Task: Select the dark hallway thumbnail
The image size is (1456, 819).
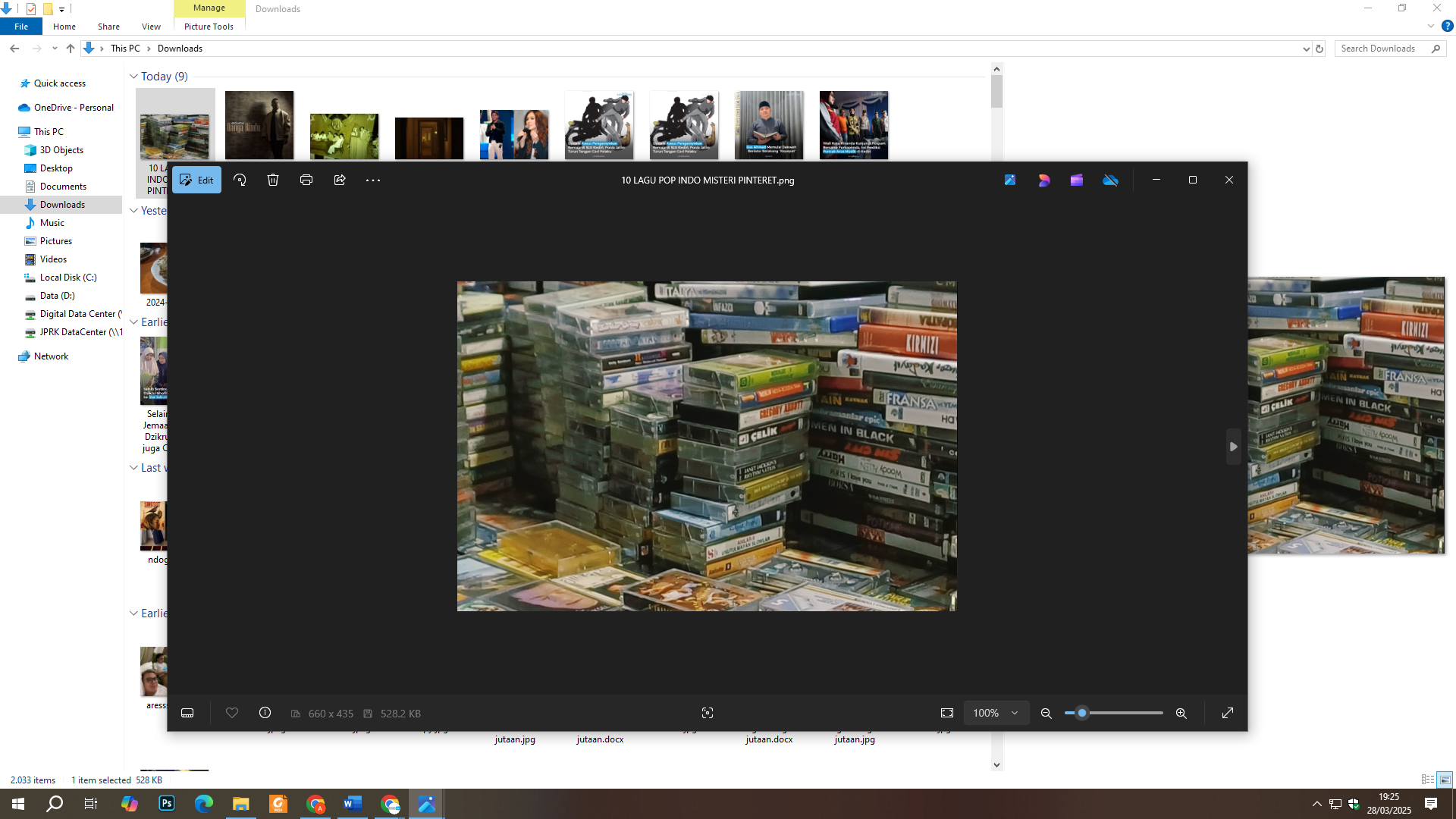Action: (429, 138)
